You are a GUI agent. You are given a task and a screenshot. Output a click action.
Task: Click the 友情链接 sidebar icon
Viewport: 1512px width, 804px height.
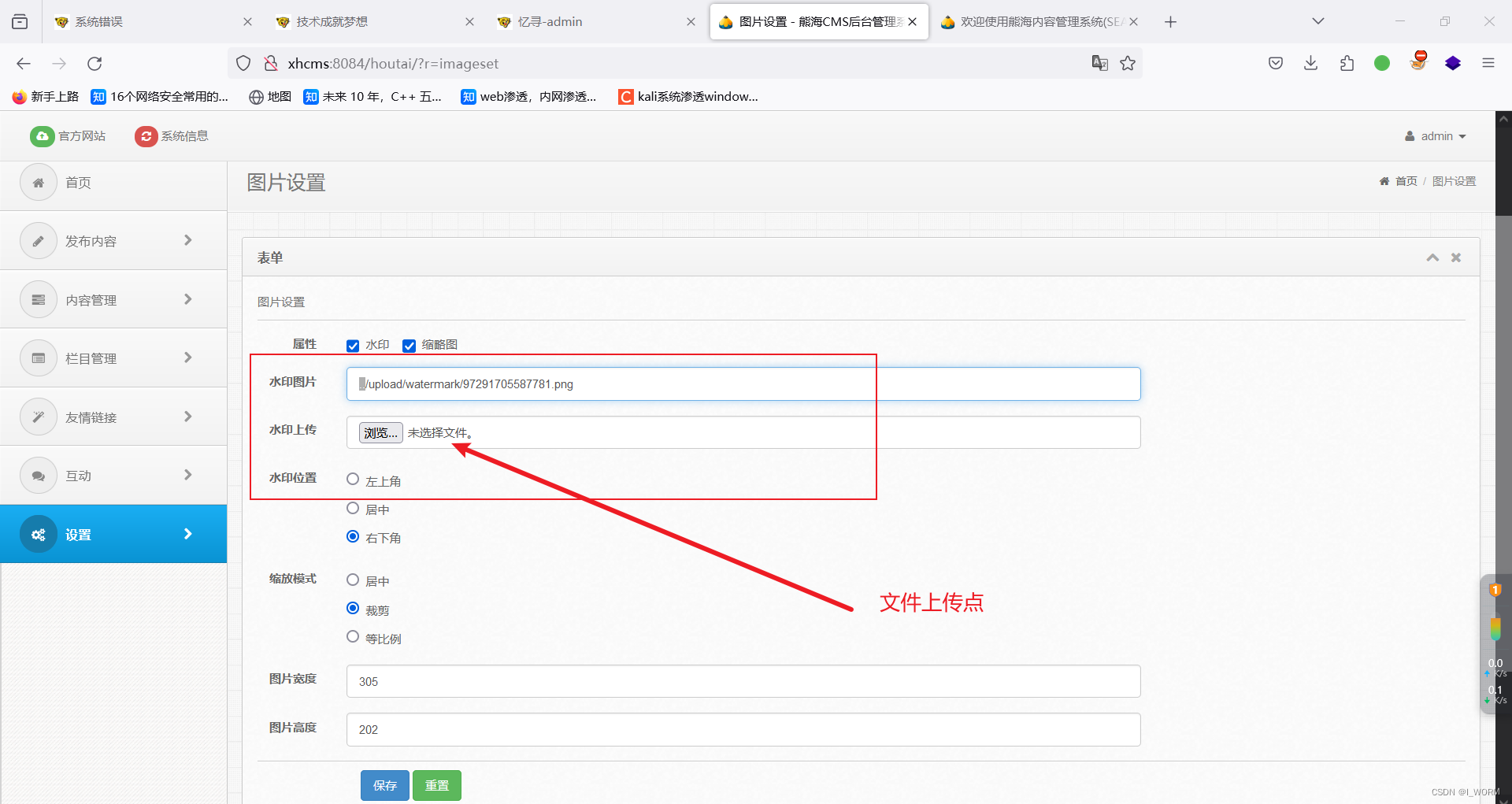(39, 417)
